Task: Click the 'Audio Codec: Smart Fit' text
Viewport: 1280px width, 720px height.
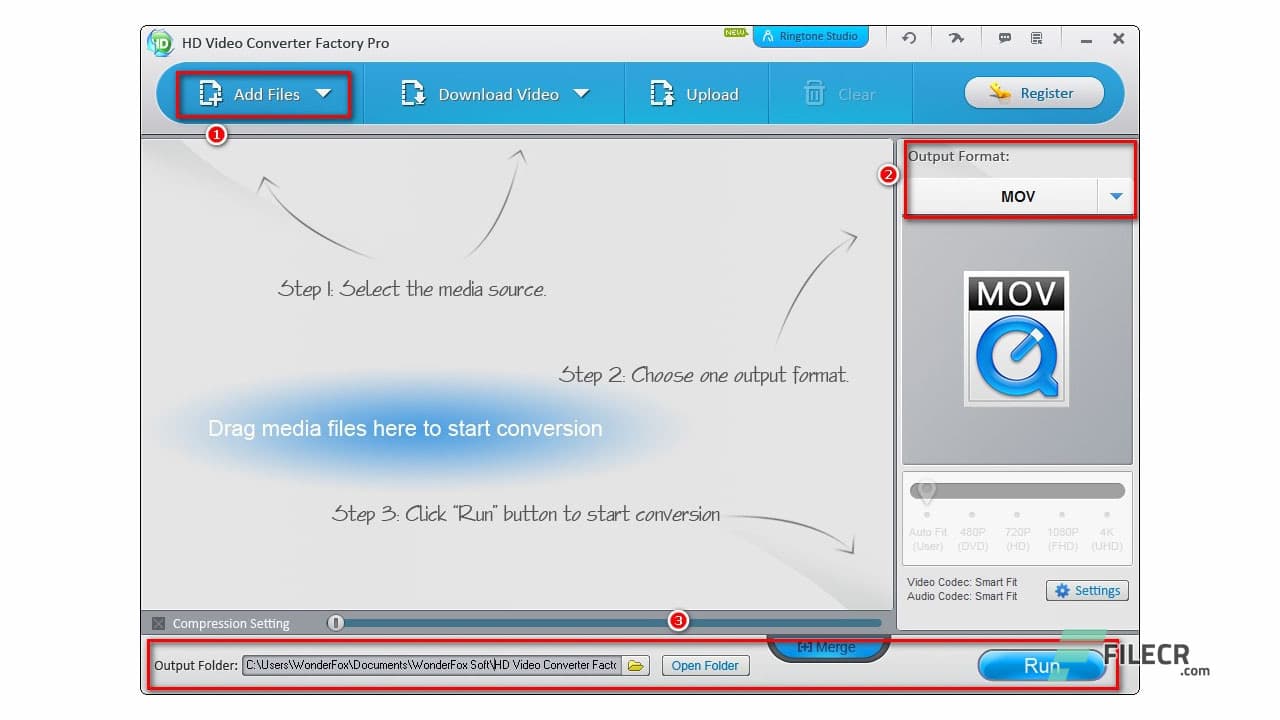Action: [962, 596]
